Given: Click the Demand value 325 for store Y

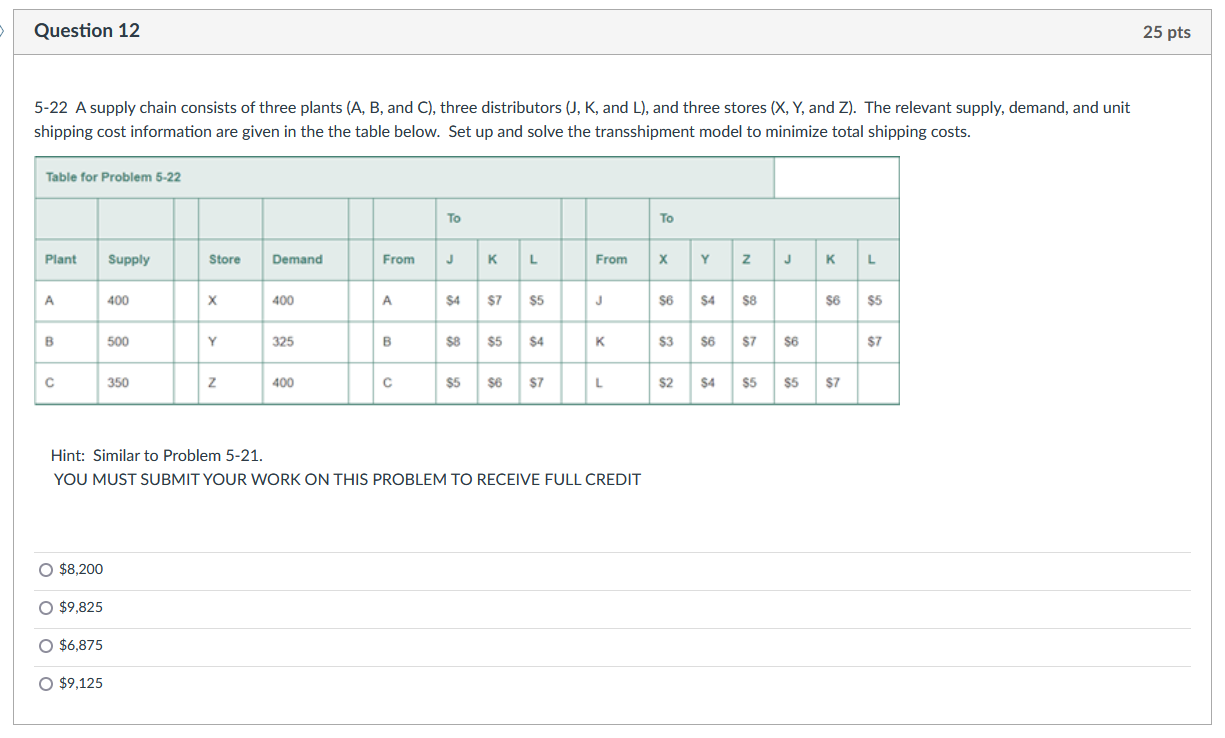Looking at the screenshot, I should click(286, 341).
